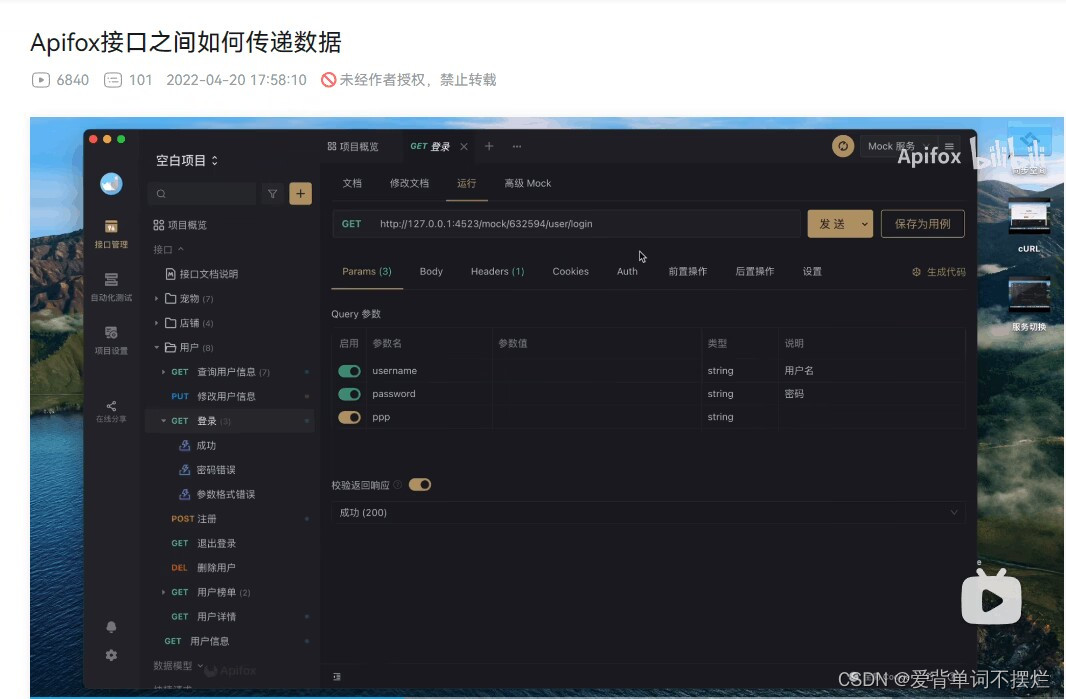Viewport: 1066px width, 699px height.
Task: Open the 设置 request tab
Action: click(x=812, y=271)
